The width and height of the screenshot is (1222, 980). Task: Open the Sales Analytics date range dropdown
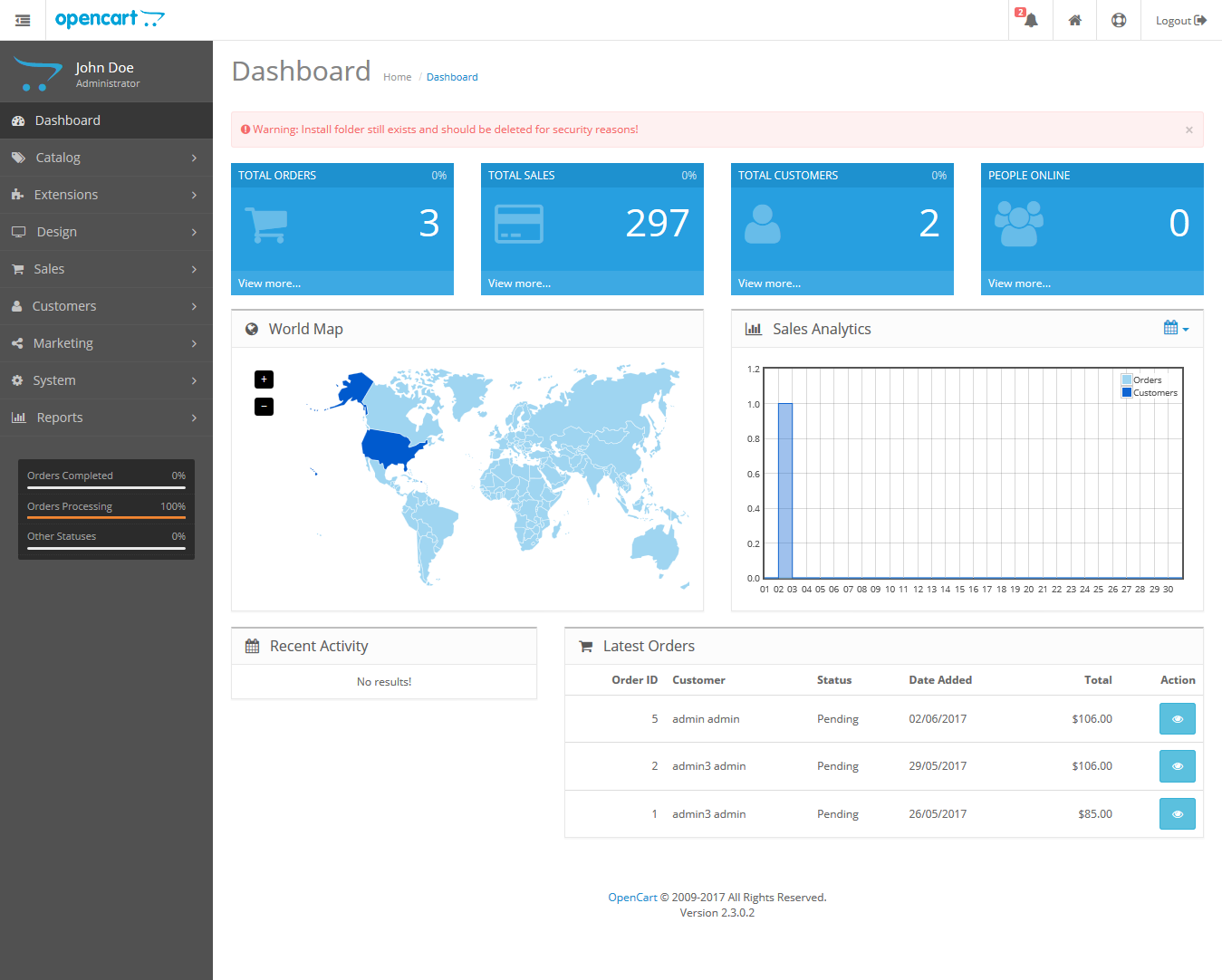[x=1175, y=328]
